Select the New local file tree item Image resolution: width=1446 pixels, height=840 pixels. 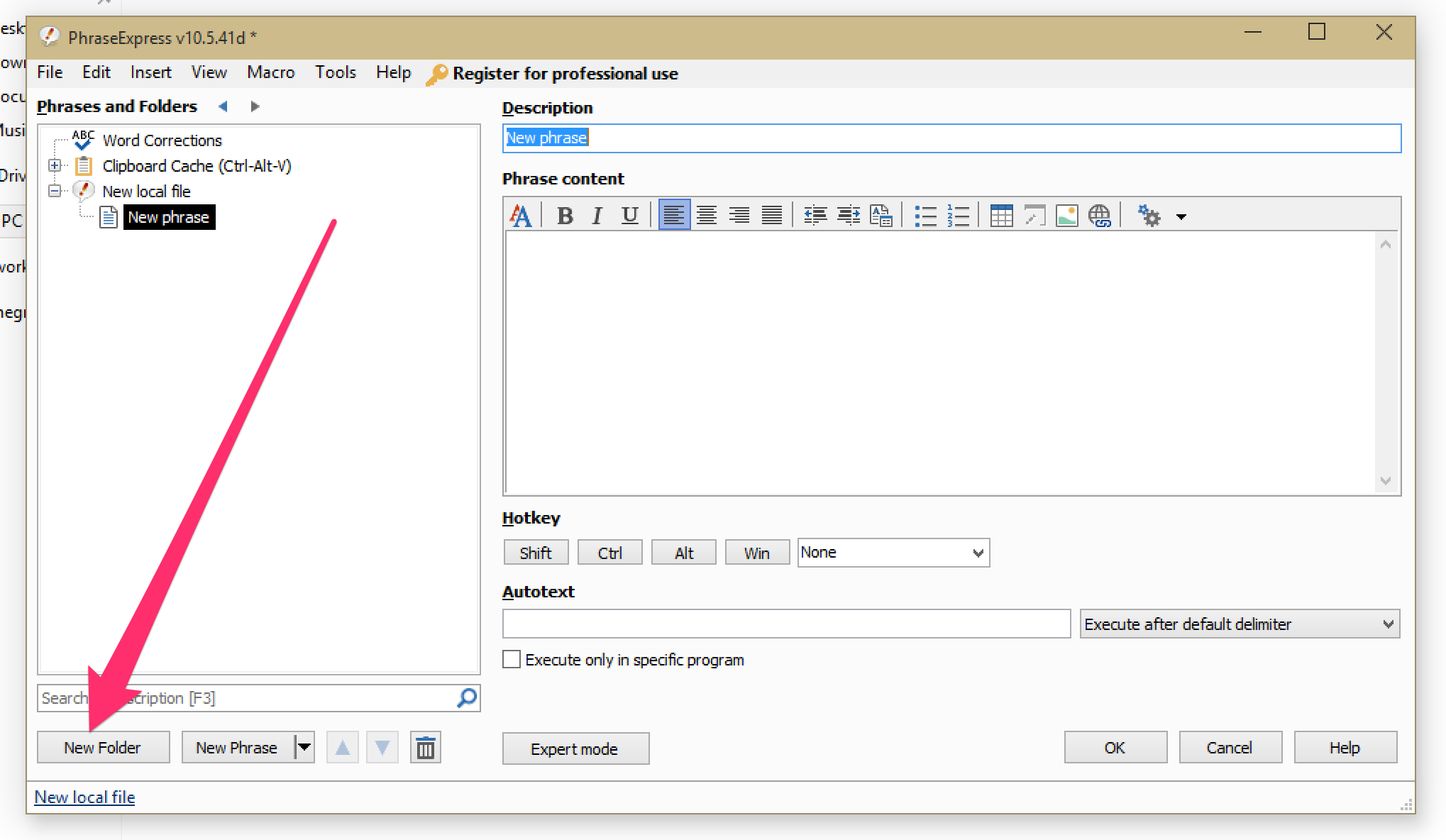[146, 192]
